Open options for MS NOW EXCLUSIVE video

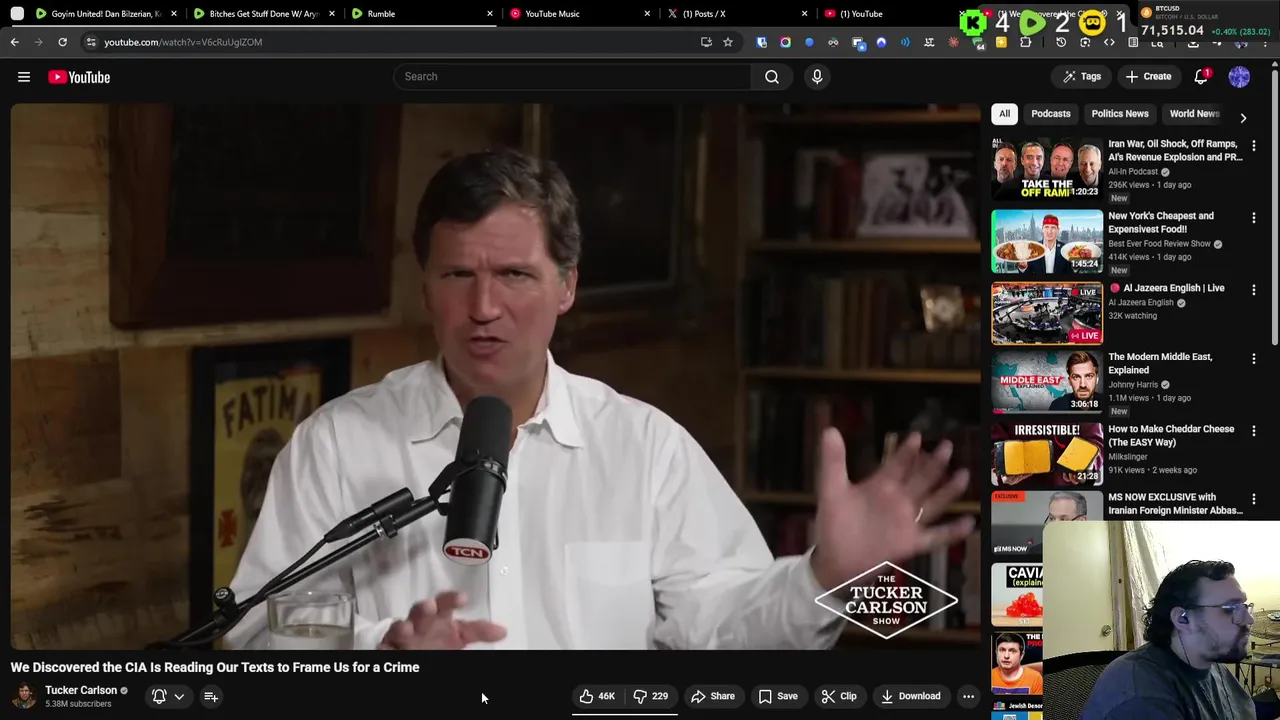click(x=1254, y=499)
